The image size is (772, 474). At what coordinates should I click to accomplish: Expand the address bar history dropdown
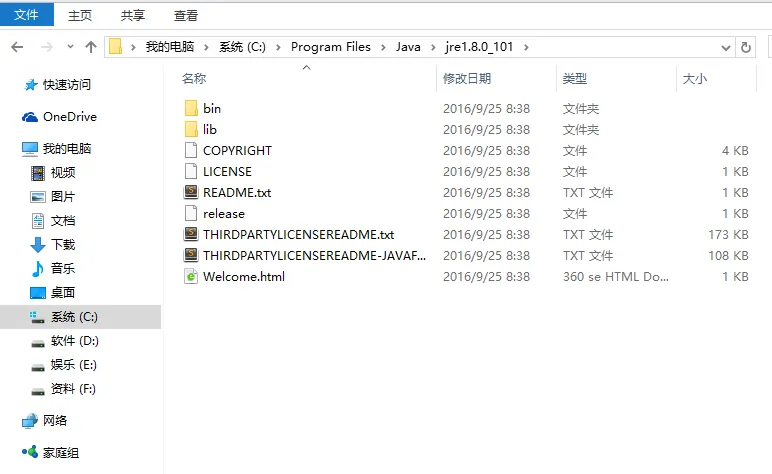click(725, 48)
